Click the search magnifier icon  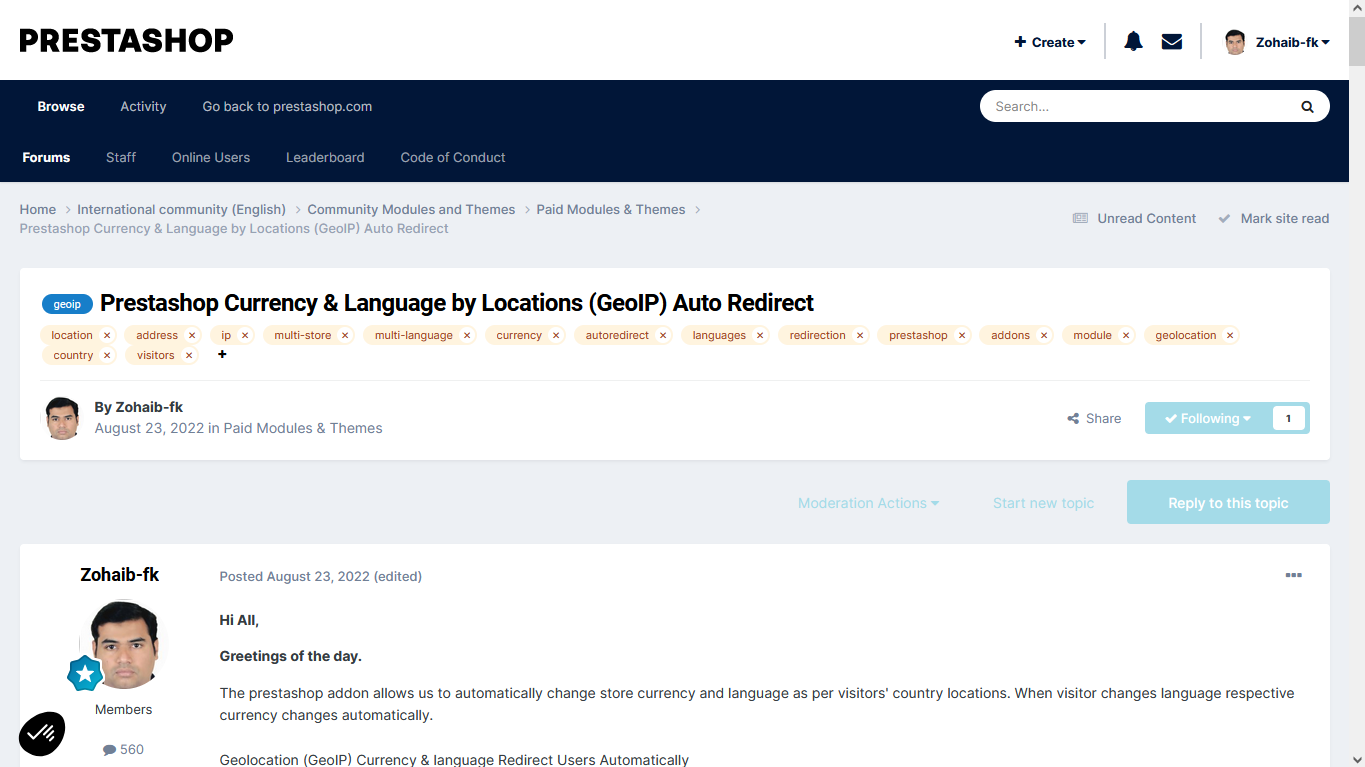point(1307,107)
